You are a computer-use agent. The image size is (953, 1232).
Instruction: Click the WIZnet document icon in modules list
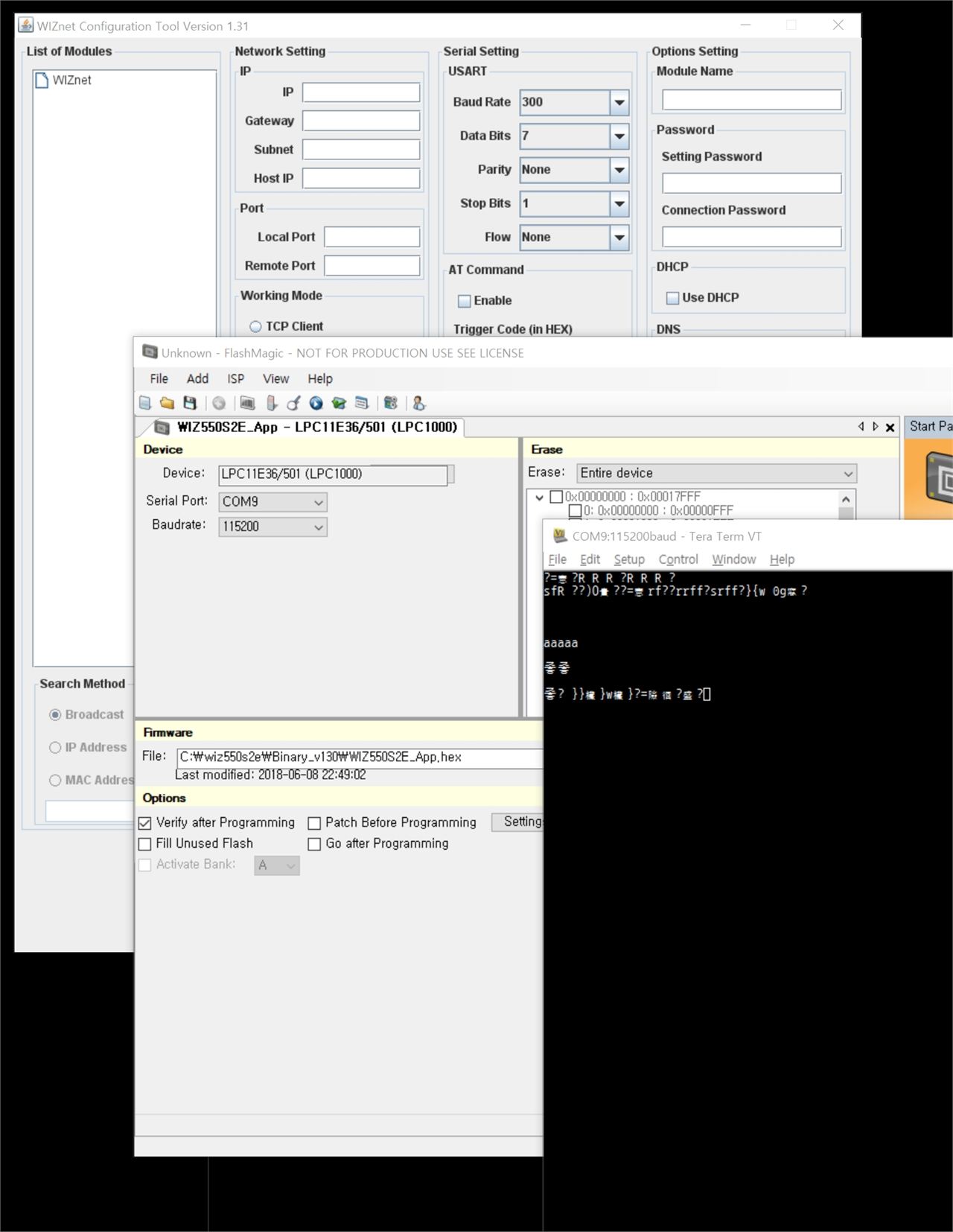point(42,80)
